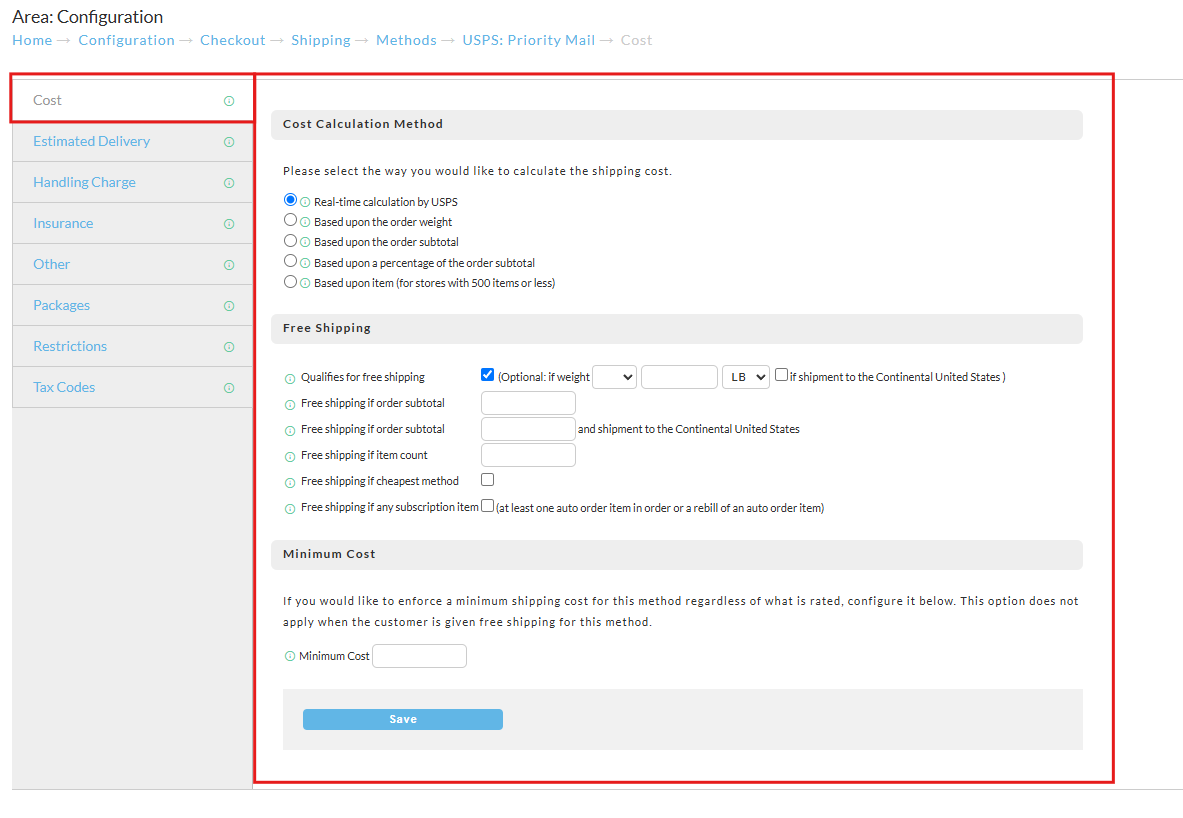Click first Free shipping order subtotal field

(x=528, y=403)
